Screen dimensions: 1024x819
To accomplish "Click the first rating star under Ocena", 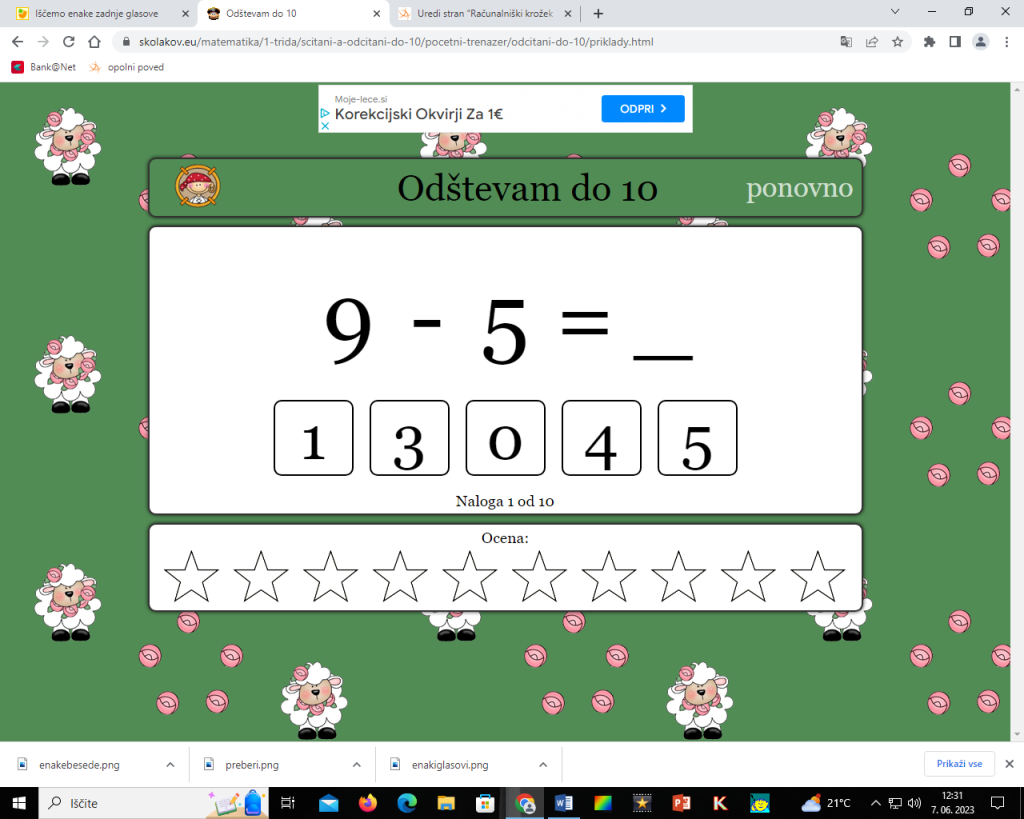I will pos(191,577).
